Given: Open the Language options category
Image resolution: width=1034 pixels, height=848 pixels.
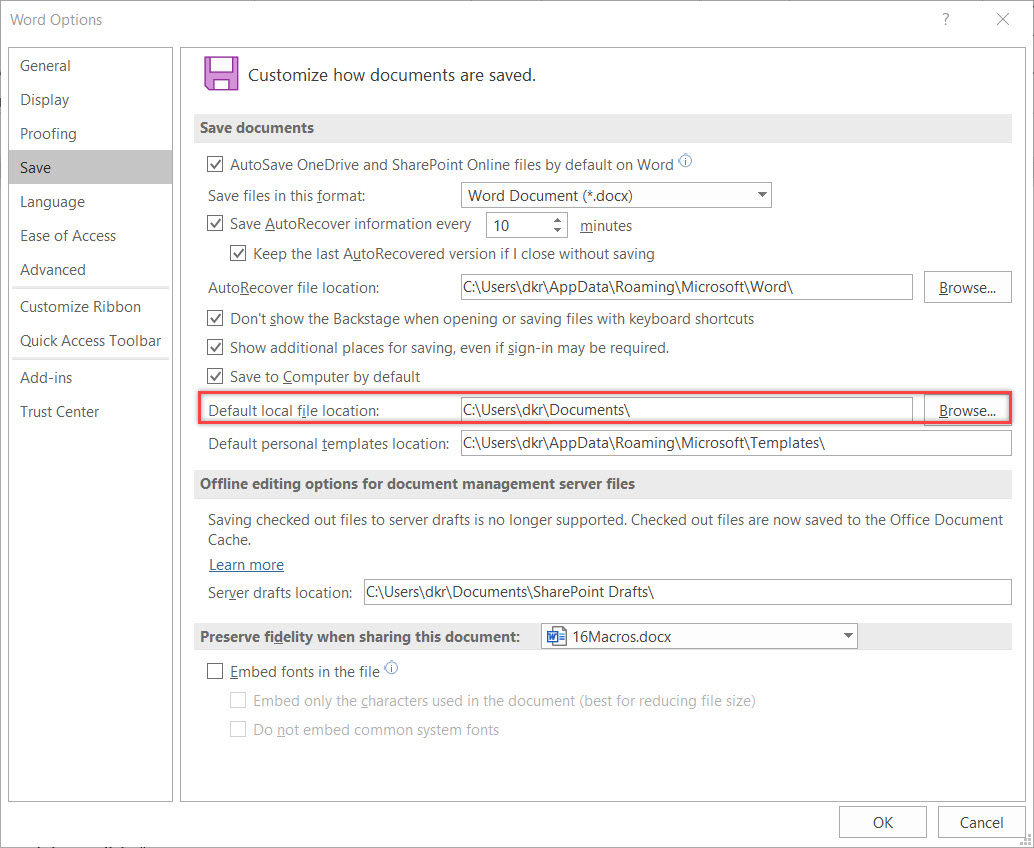Looking at the screenshot, I should [x=90, y=202].
